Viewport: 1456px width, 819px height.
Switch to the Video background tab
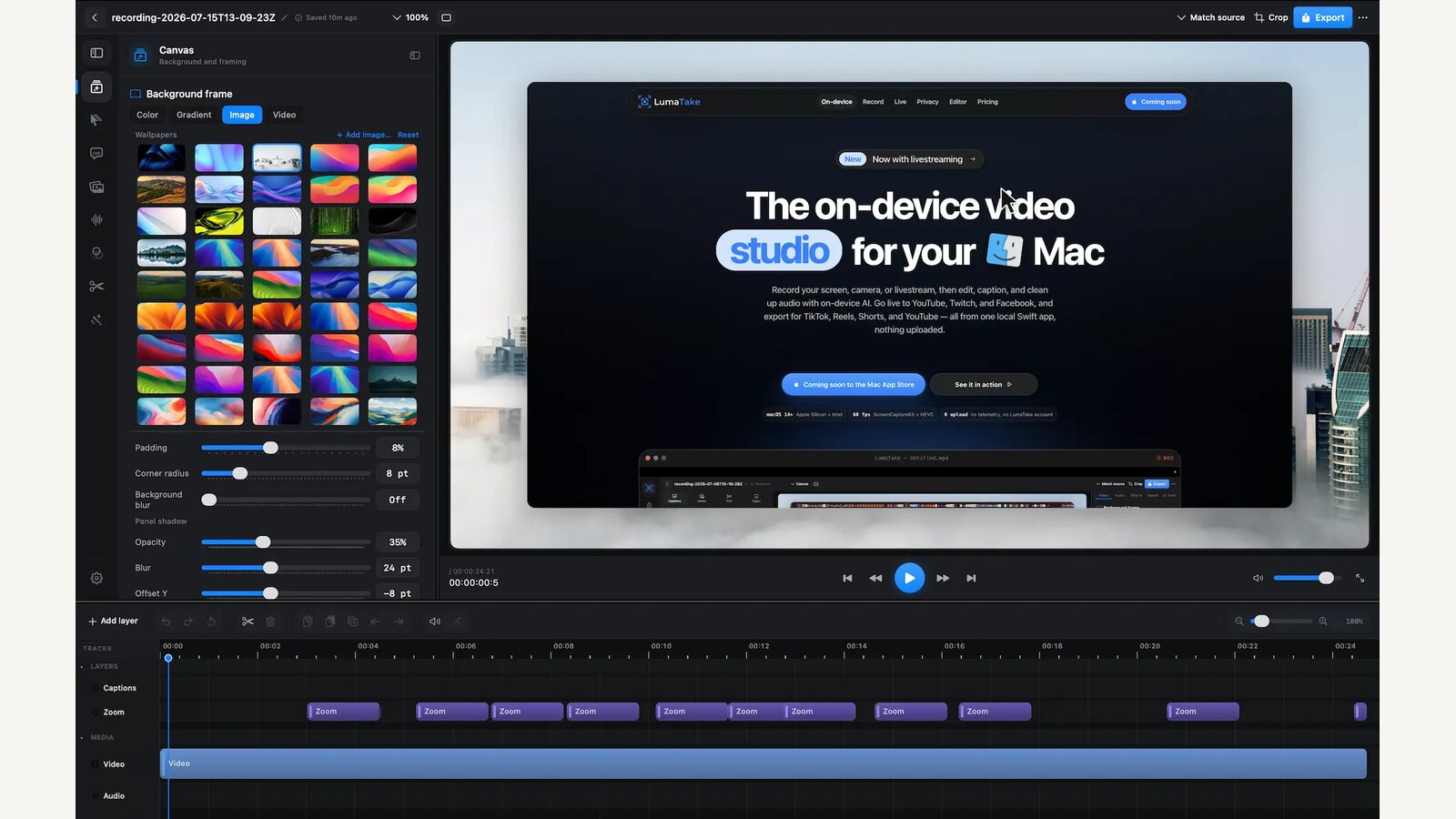coord(284,115)
